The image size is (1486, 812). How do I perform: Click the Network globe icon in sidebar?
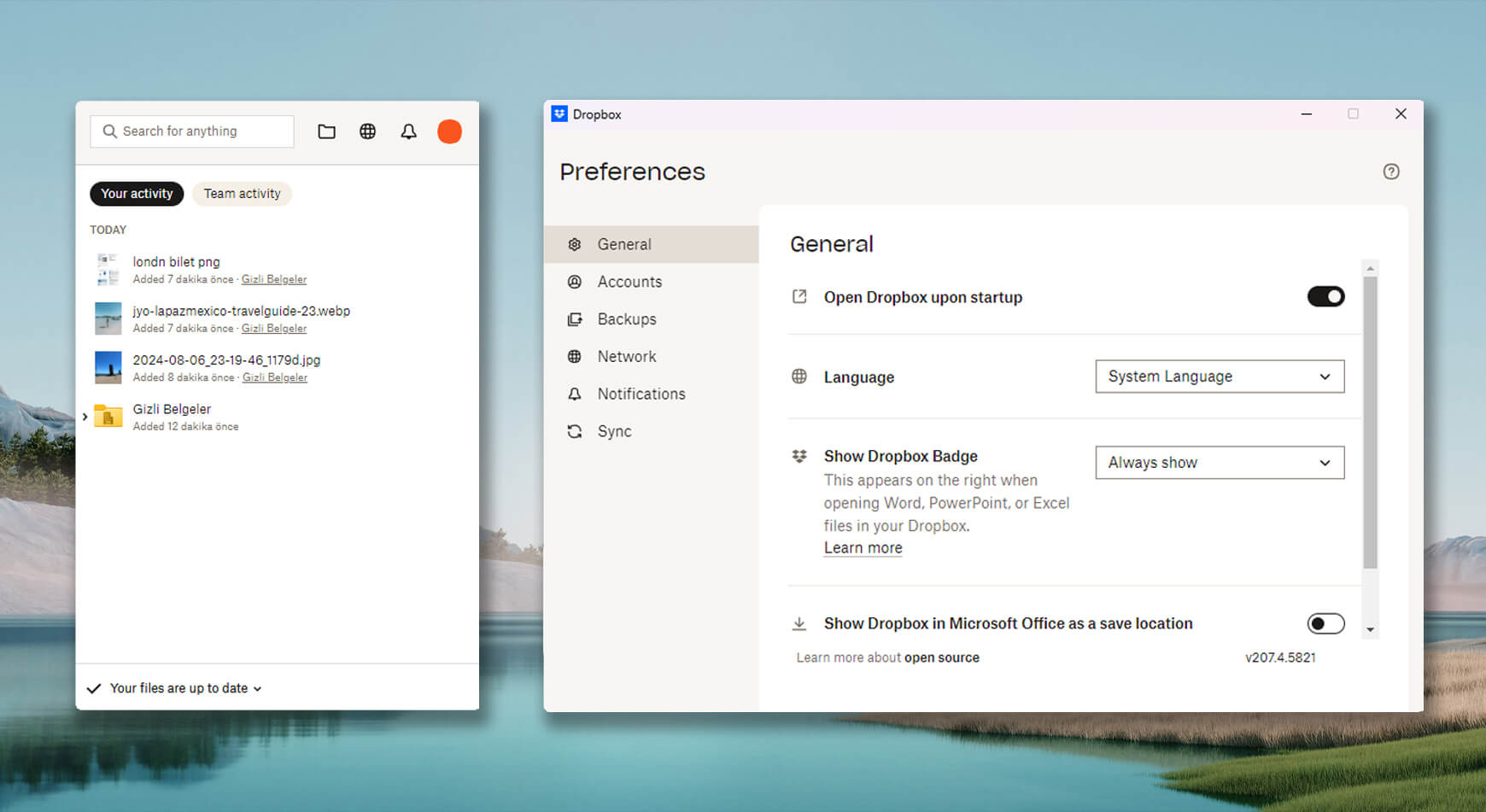click(575, 357)
